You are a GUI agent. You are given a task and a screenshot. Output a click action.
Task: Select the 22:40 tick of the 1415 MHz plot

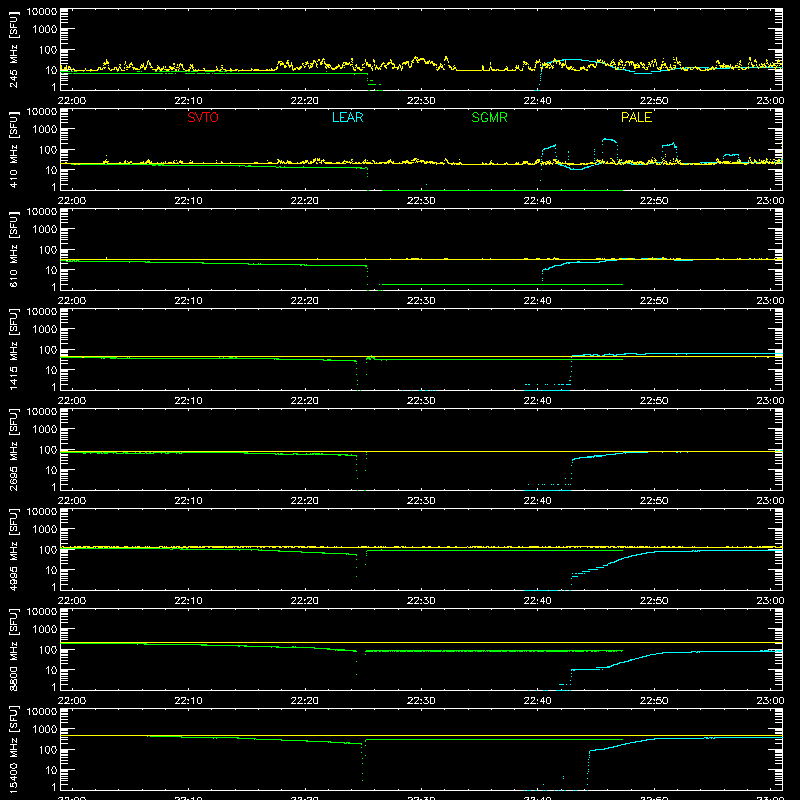[x=537, y=401]
